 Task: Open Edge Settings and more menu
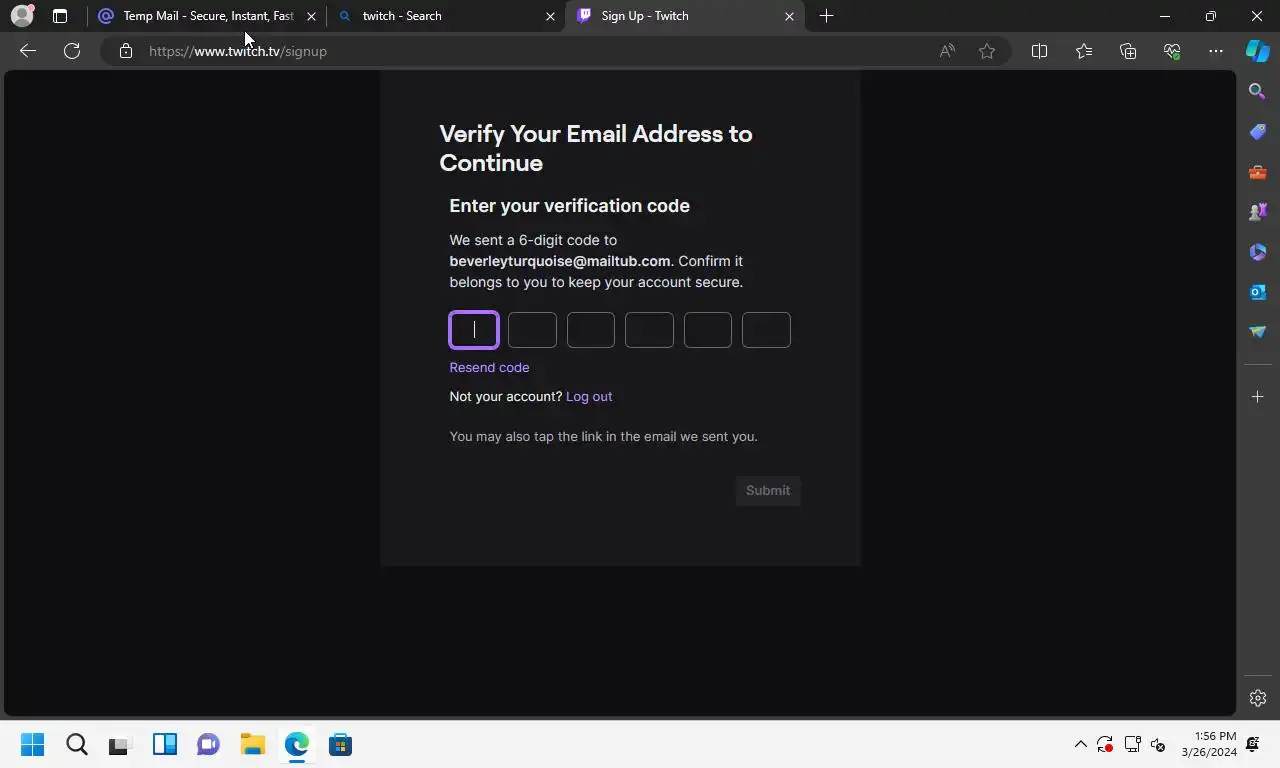click(x=1216, y=51)
